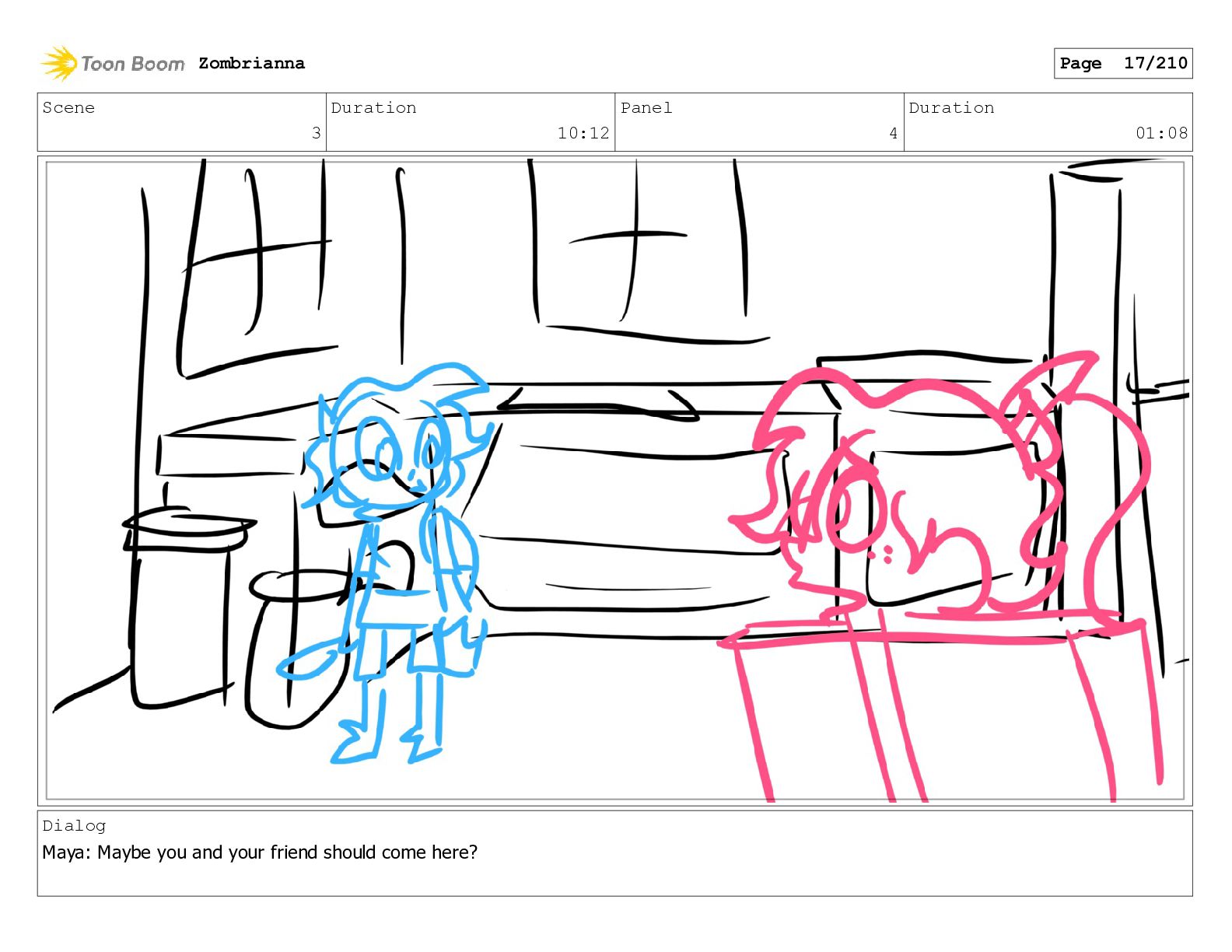
Task: Click the Toon Boom logo
Action: click(x=113, y=63)
